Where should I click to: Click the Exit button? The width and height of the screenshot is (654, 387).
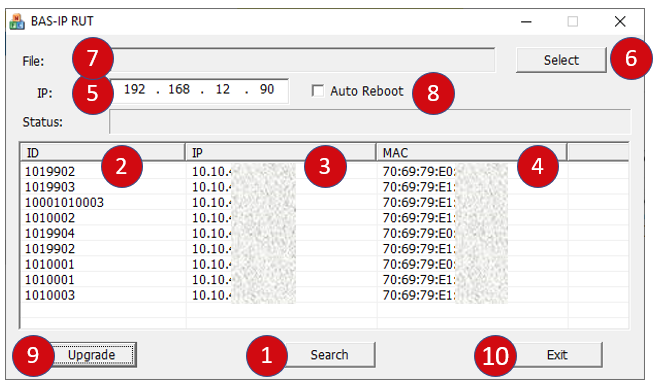coord(557,355)
